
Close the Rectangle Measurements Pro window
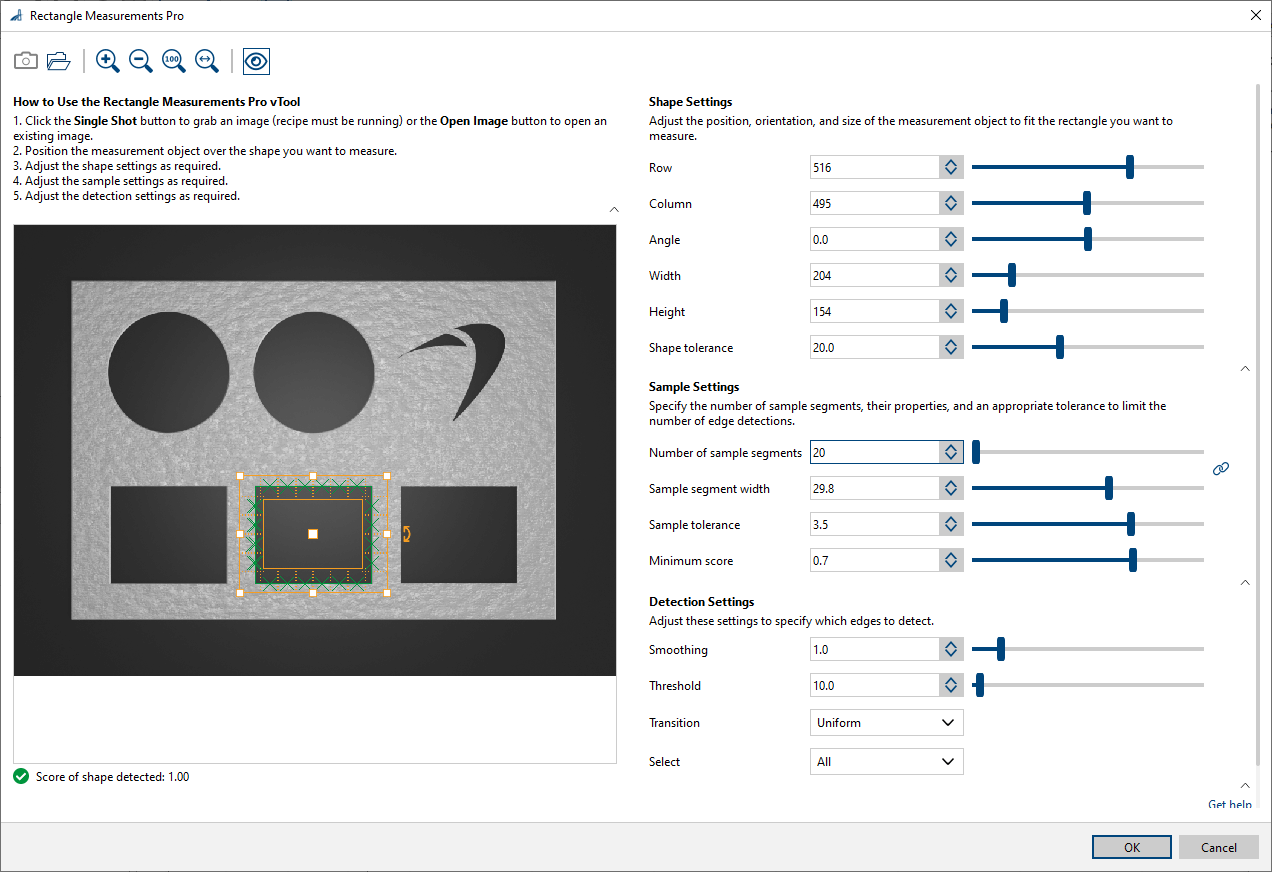[1255, 15]
